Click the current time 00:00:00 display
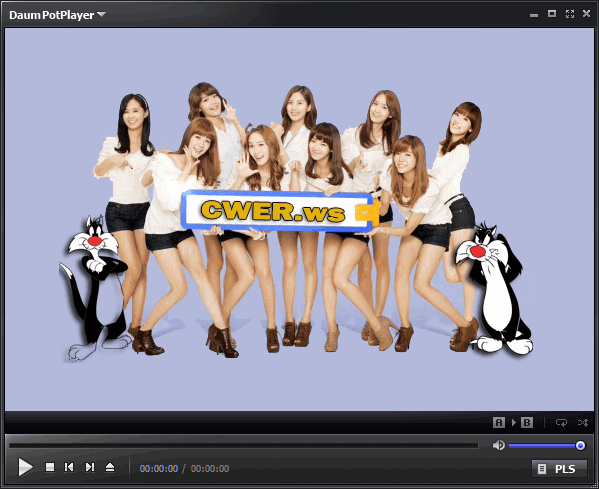 pyautogui.click(x=159, y=469)
